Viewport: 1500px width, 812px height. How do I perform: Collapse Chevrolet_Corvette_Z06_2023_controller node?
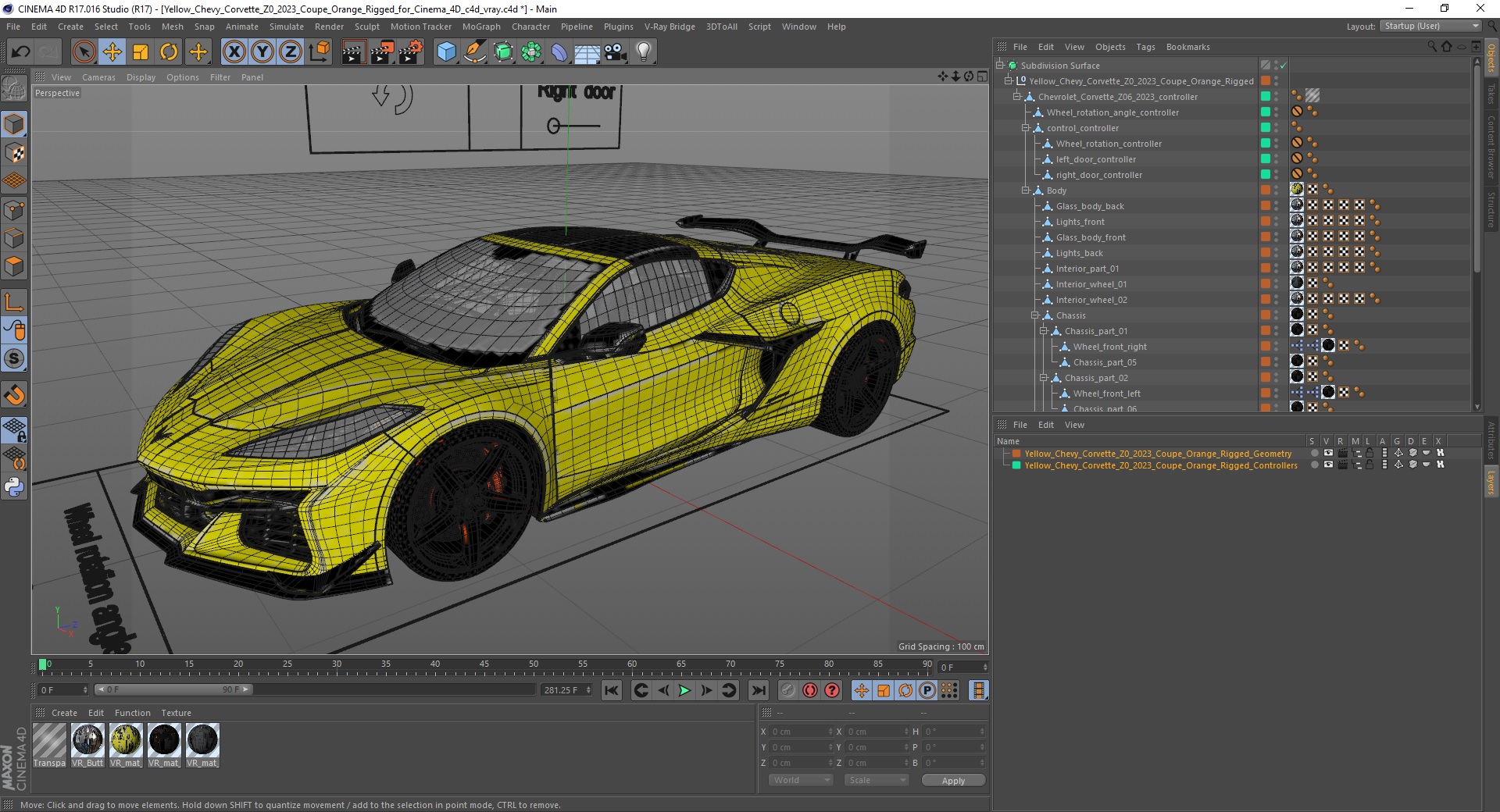[x=1017, y=97]
